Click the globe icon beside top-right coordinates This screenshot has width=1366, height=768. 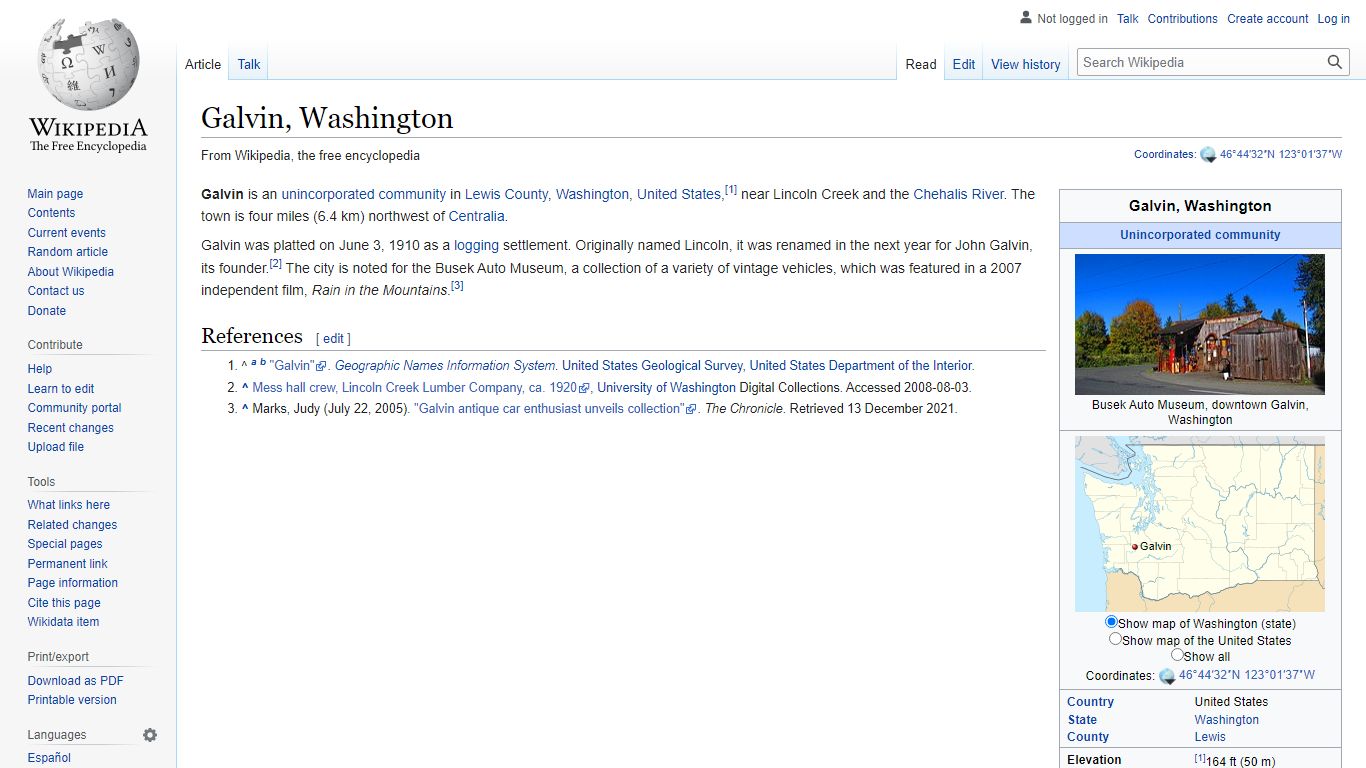1208,155
